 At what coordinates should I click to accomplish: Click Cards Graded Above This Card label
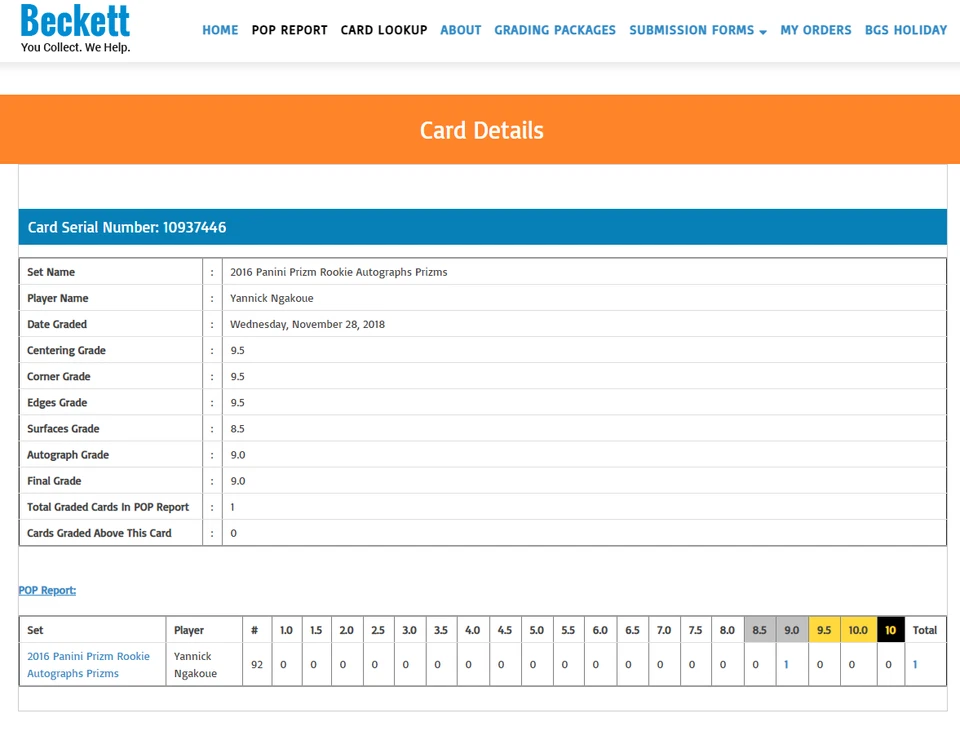pyautogui.click(x=99, y=533)
